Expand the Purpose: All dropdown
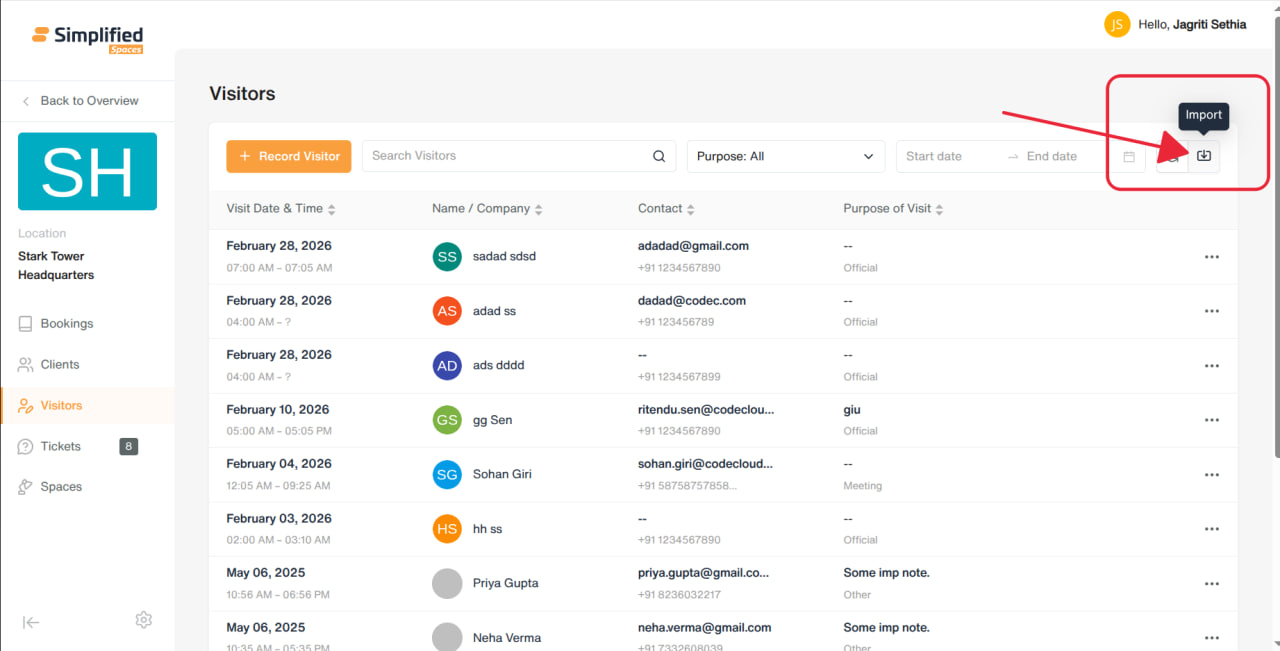The height and width of the screenshot is (651, 1280). (x=786, y=156)
